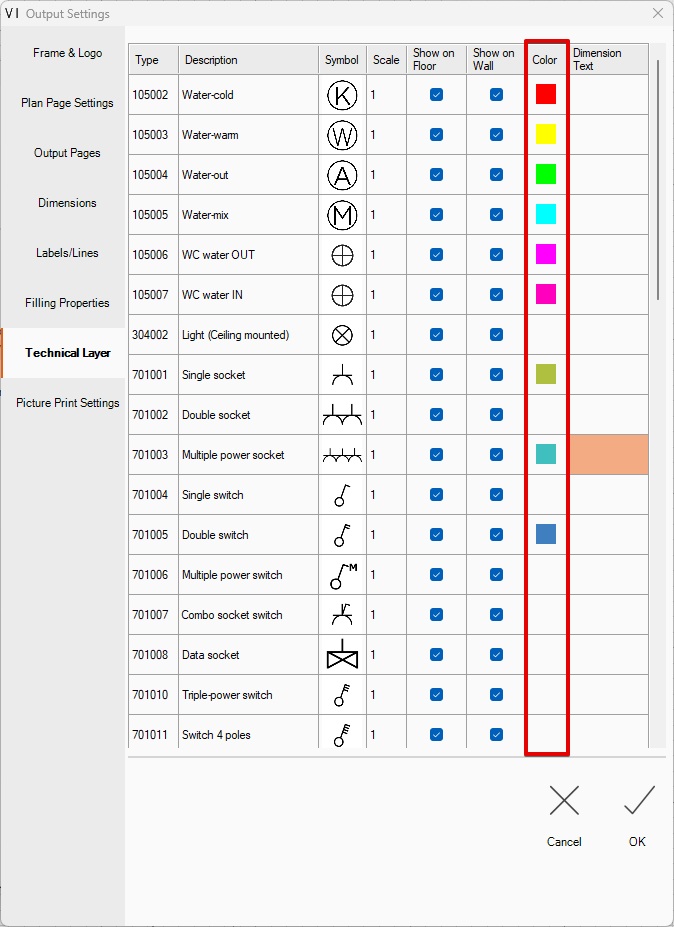Click the red Water-cold color swatch
674x927 pixels.
546,94
